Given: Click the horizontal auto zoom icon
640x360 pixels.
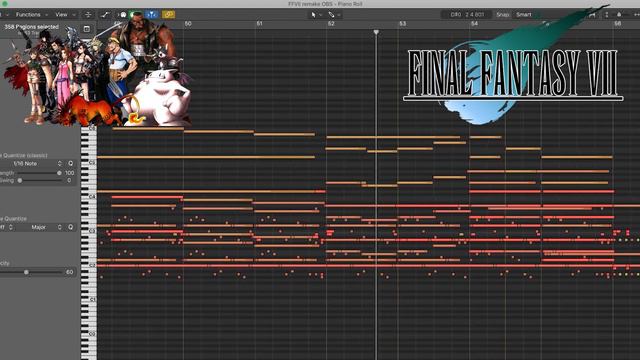Looking at the screenshot, I should pos(592,15).
